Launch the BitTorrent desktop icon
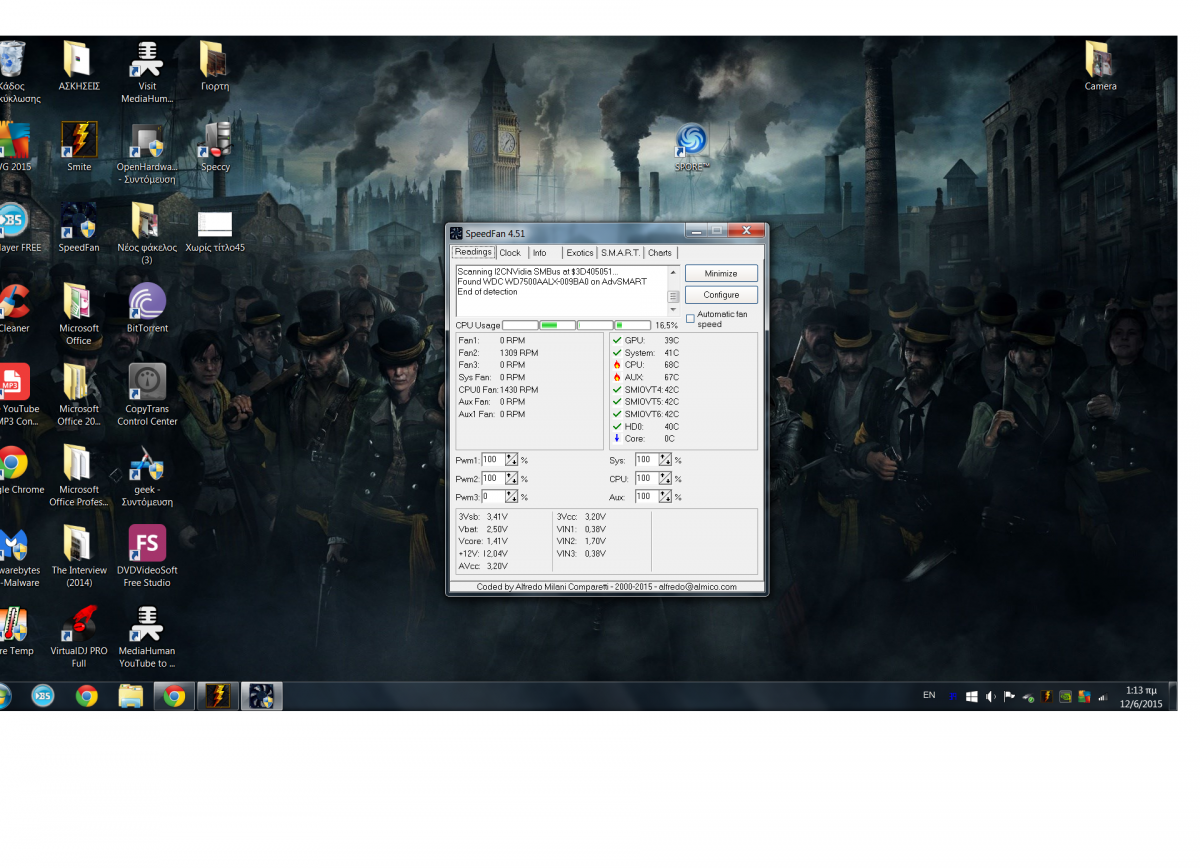This screenshot has height=868, width=1200. [147, 308]
